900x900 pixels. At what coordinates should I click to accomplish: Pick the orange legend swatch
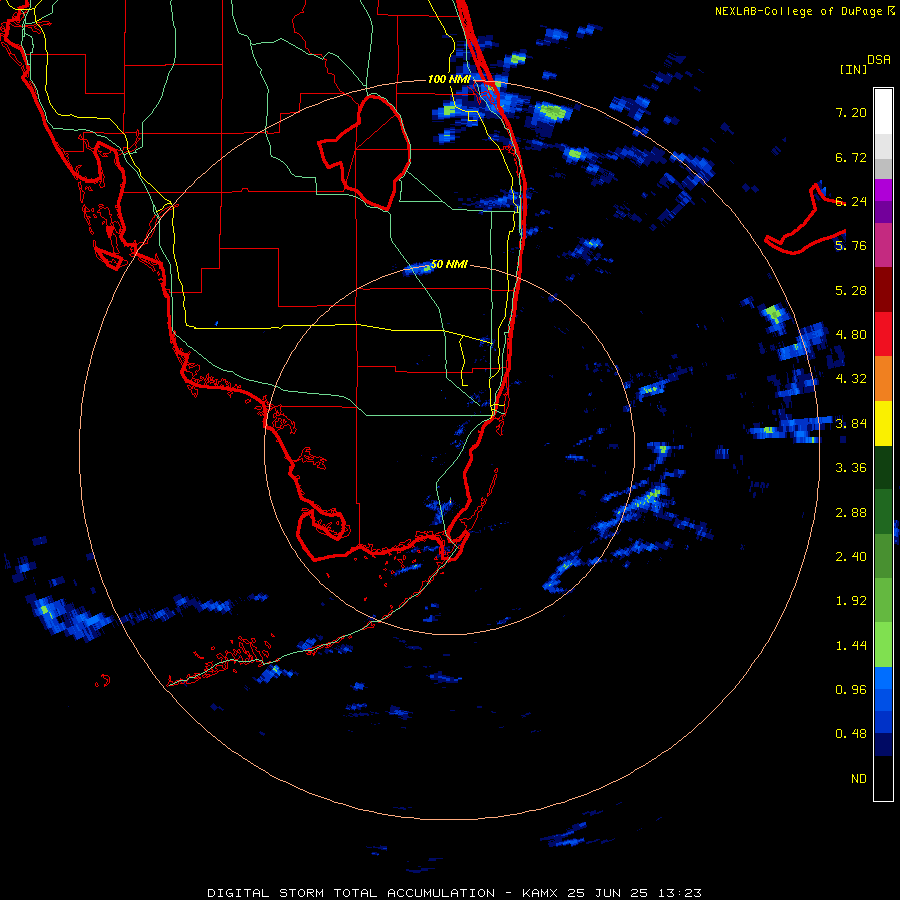pos(883,378)
